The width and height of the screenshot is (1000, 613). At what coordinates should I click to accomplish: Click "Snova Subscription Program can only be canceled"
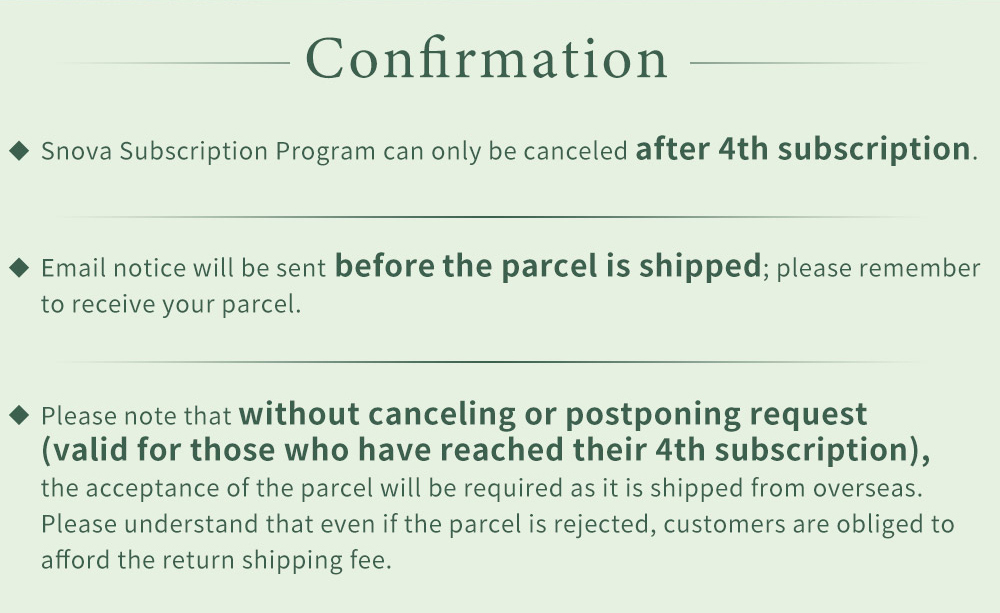pyautogui.click(x=336, y=152)
